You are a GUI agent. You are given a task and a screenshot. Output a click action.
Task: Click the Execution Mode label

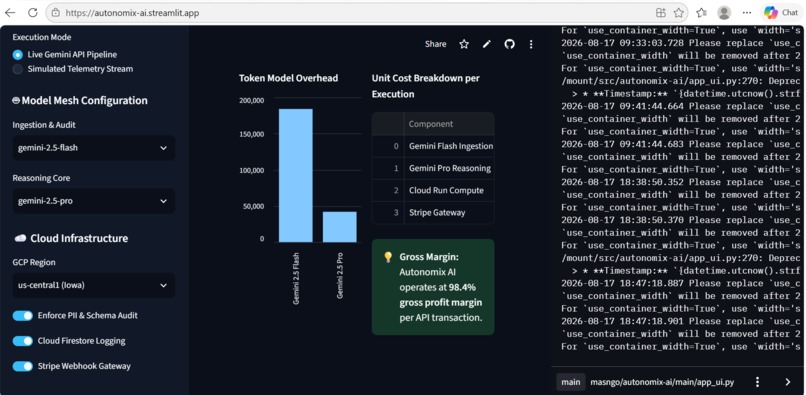coord(42,37)
